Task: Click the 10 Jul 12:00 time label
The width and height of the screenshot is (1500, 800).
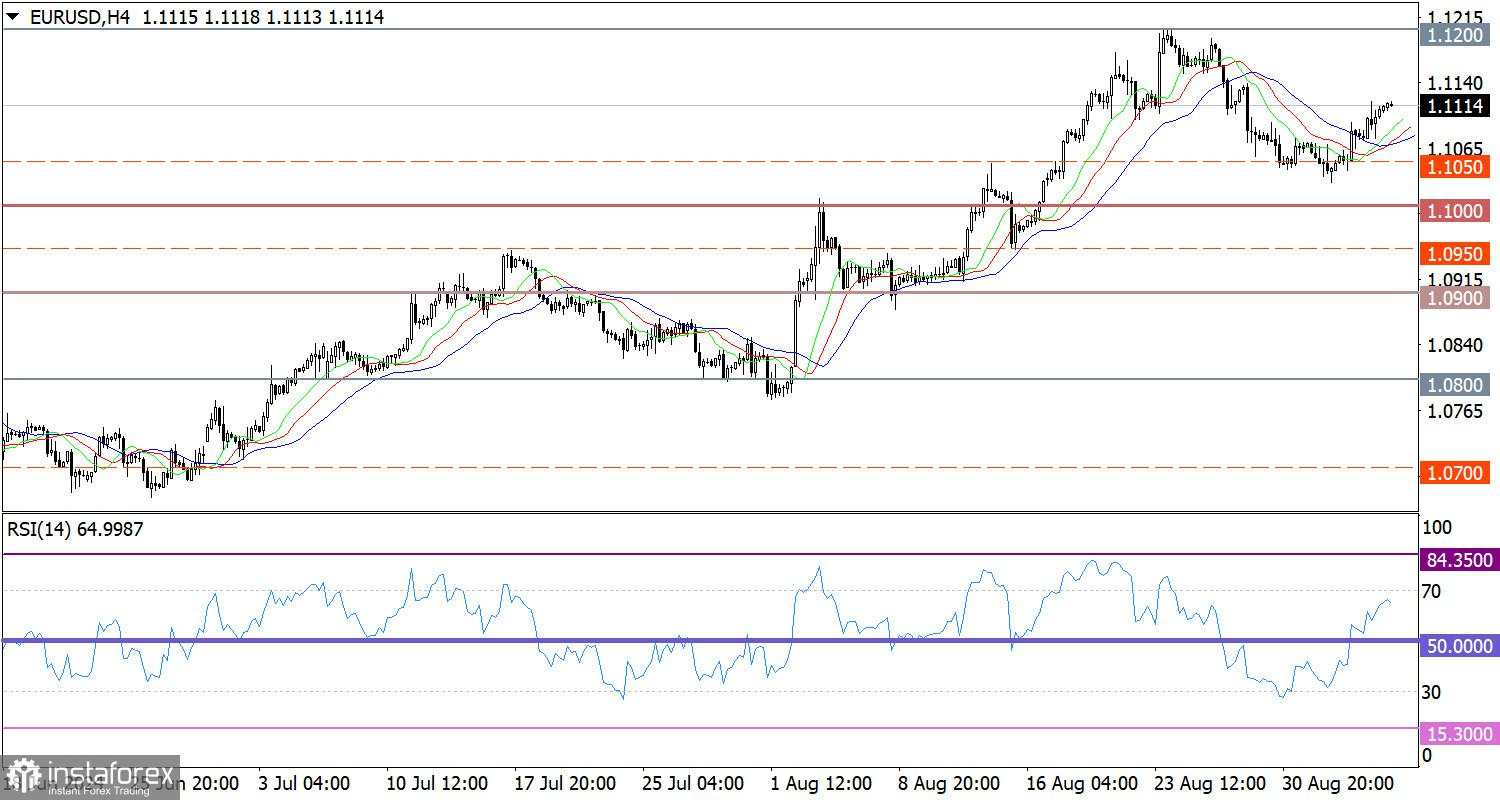Action: point(439,782)
